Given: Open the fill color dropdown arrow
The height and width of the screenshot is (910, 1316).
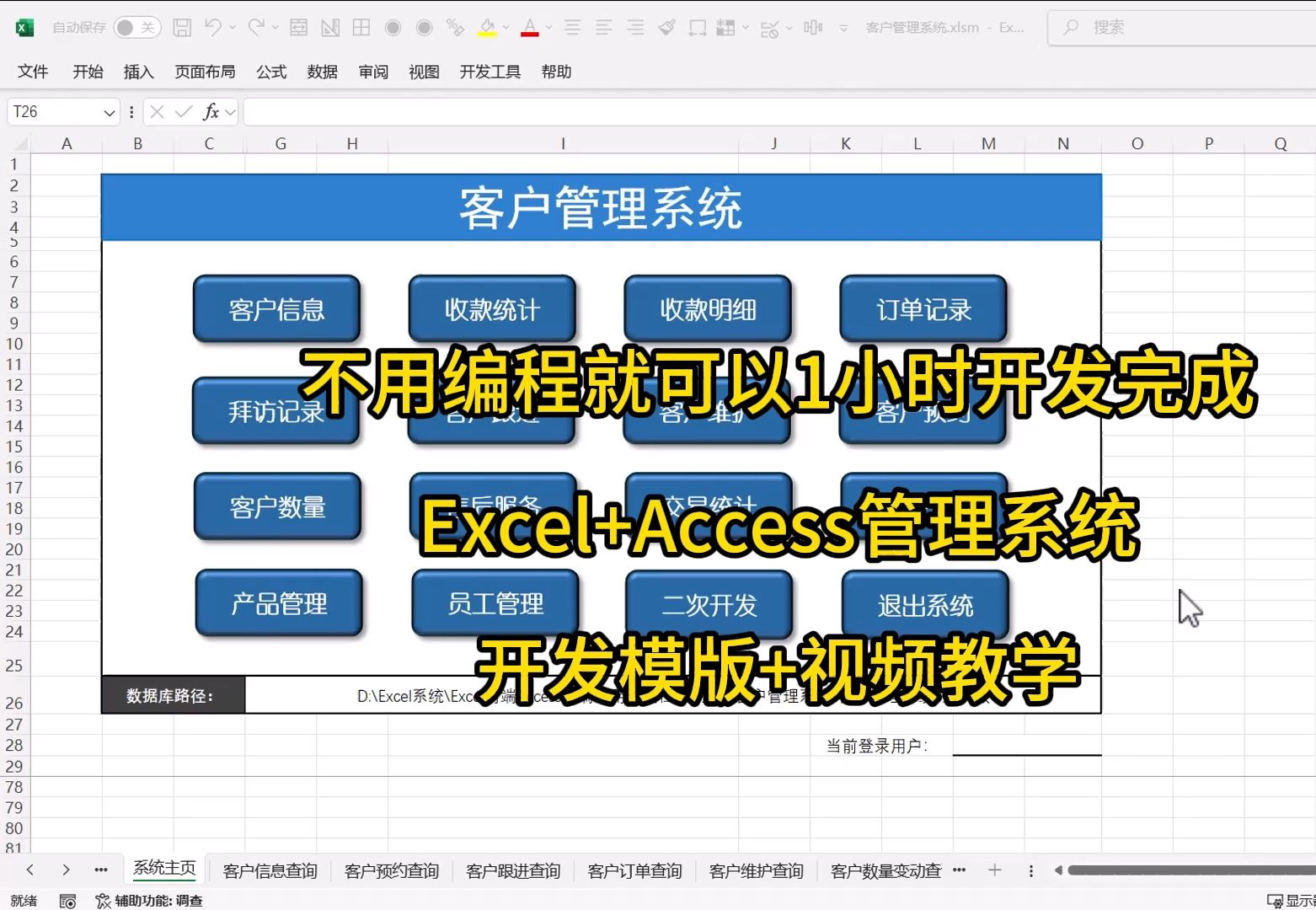Looking at the screenshot, I should tap(506, 28).
